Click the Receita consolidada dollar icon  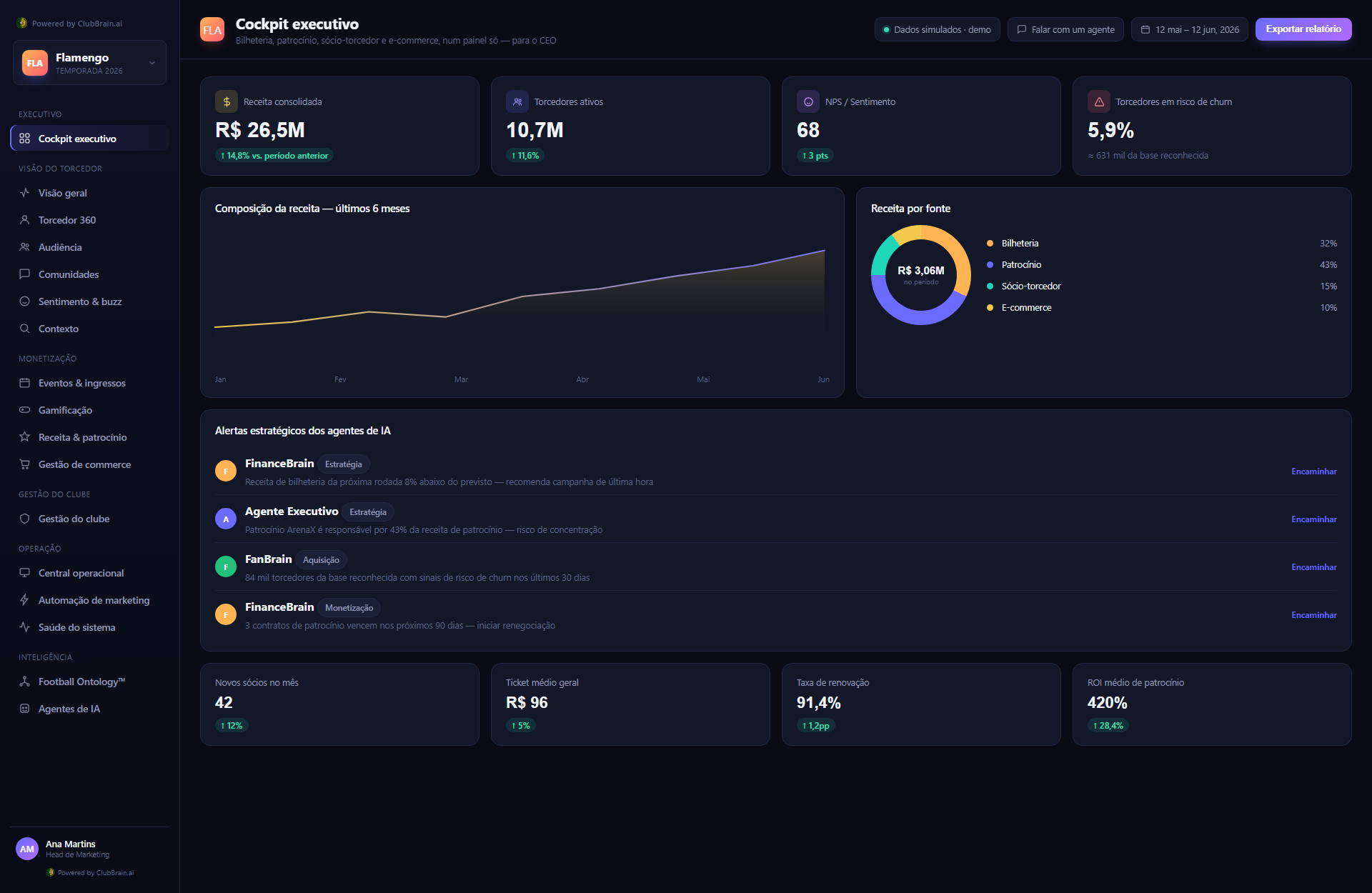pyautogui.click(x=227, y=101)
